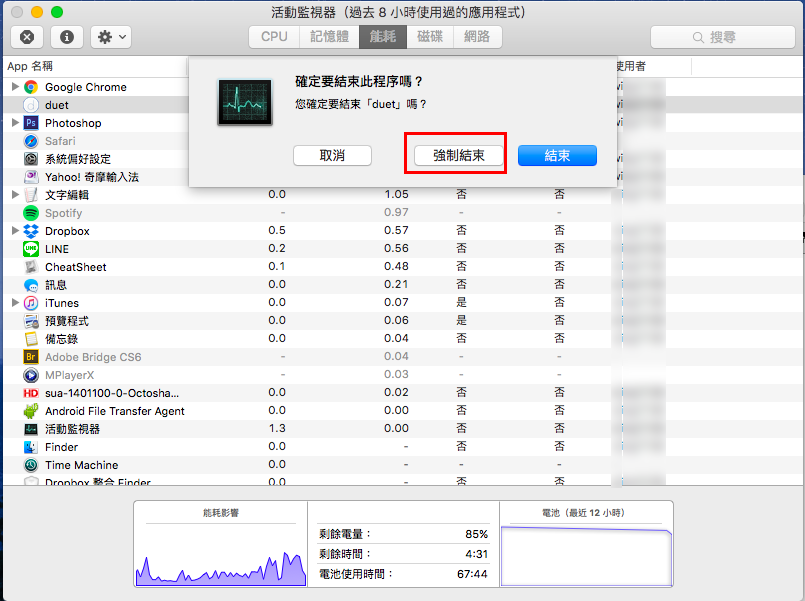Expand the Photoshop process group

(15, 123)
